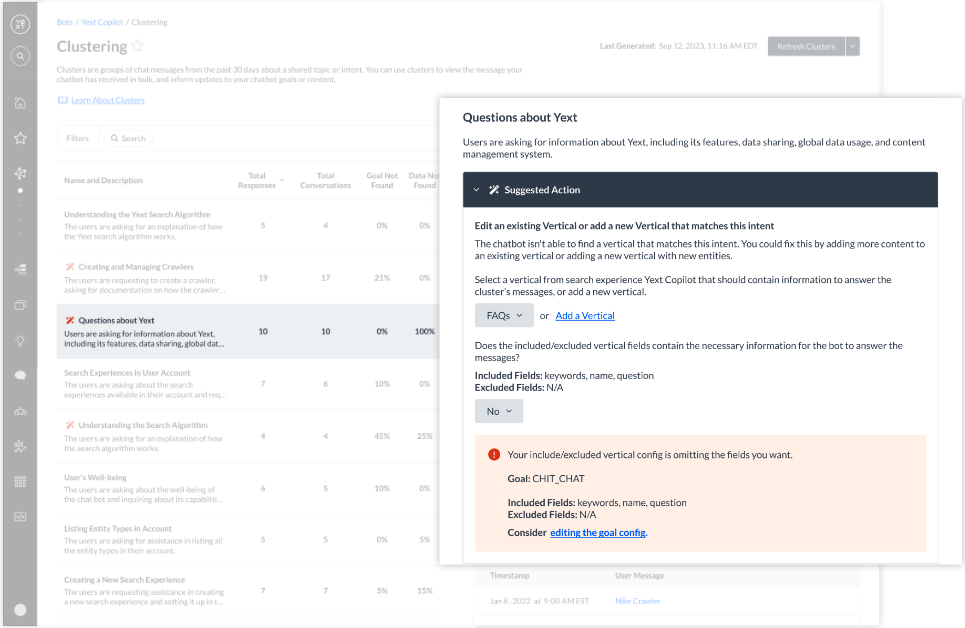965x628 pixels.
Task: Open the editing the goal config link
Action: [598, 533]
